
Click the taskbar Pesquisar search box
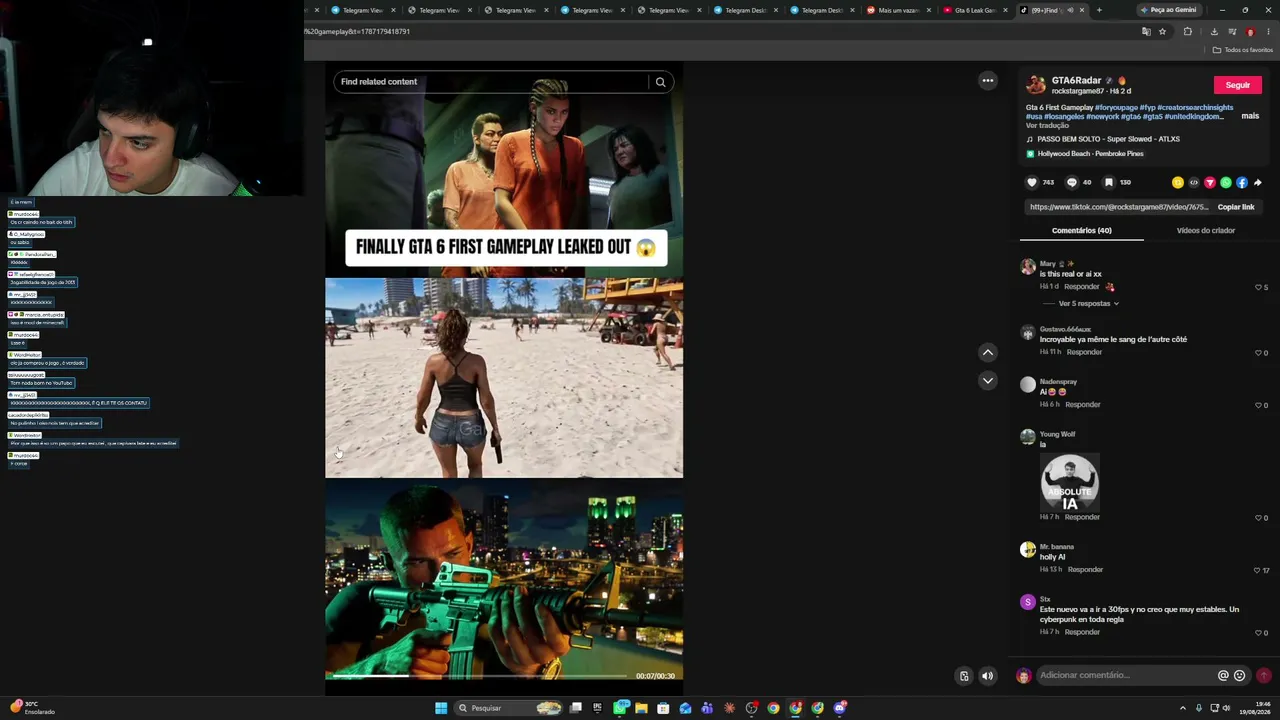pyautogui.click(x=508, y=708)
